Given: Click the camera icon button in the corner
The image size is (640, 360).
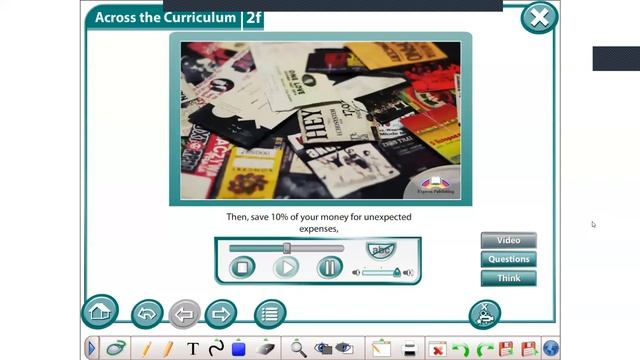Looking at the screenshot, I should click(x=484, y=315).
